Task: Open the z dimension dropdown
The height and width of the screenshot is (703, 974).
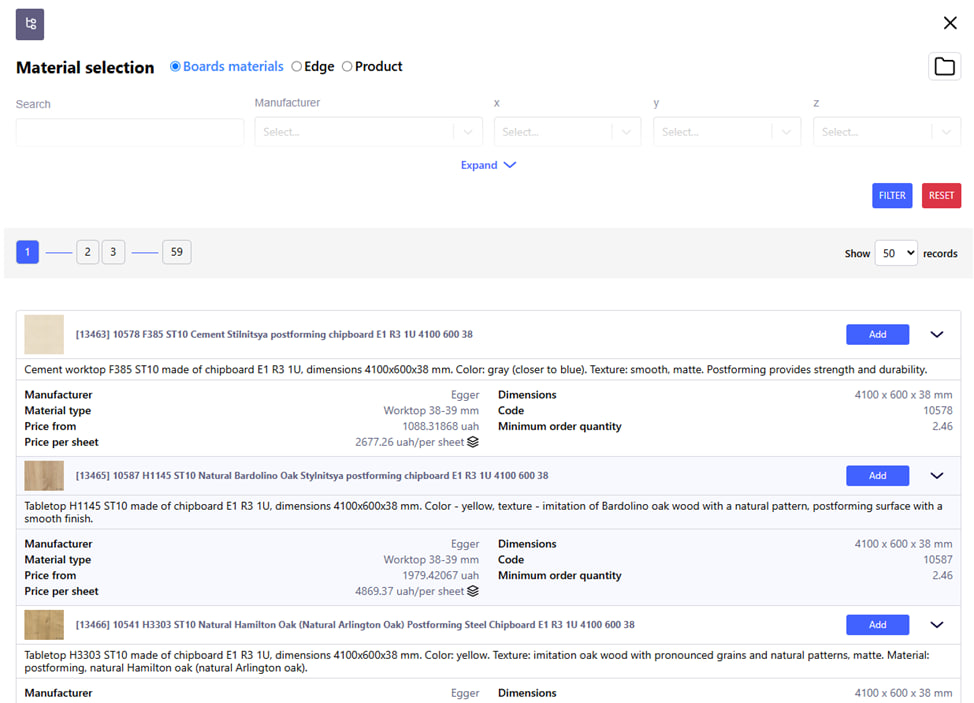Action: (x=886, y=132)
